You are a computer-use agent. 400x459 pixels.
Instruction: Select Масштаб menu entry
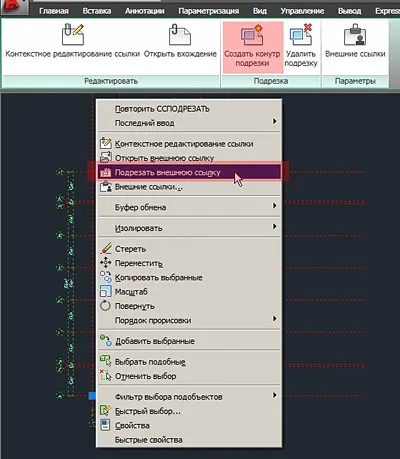[189, 292]
